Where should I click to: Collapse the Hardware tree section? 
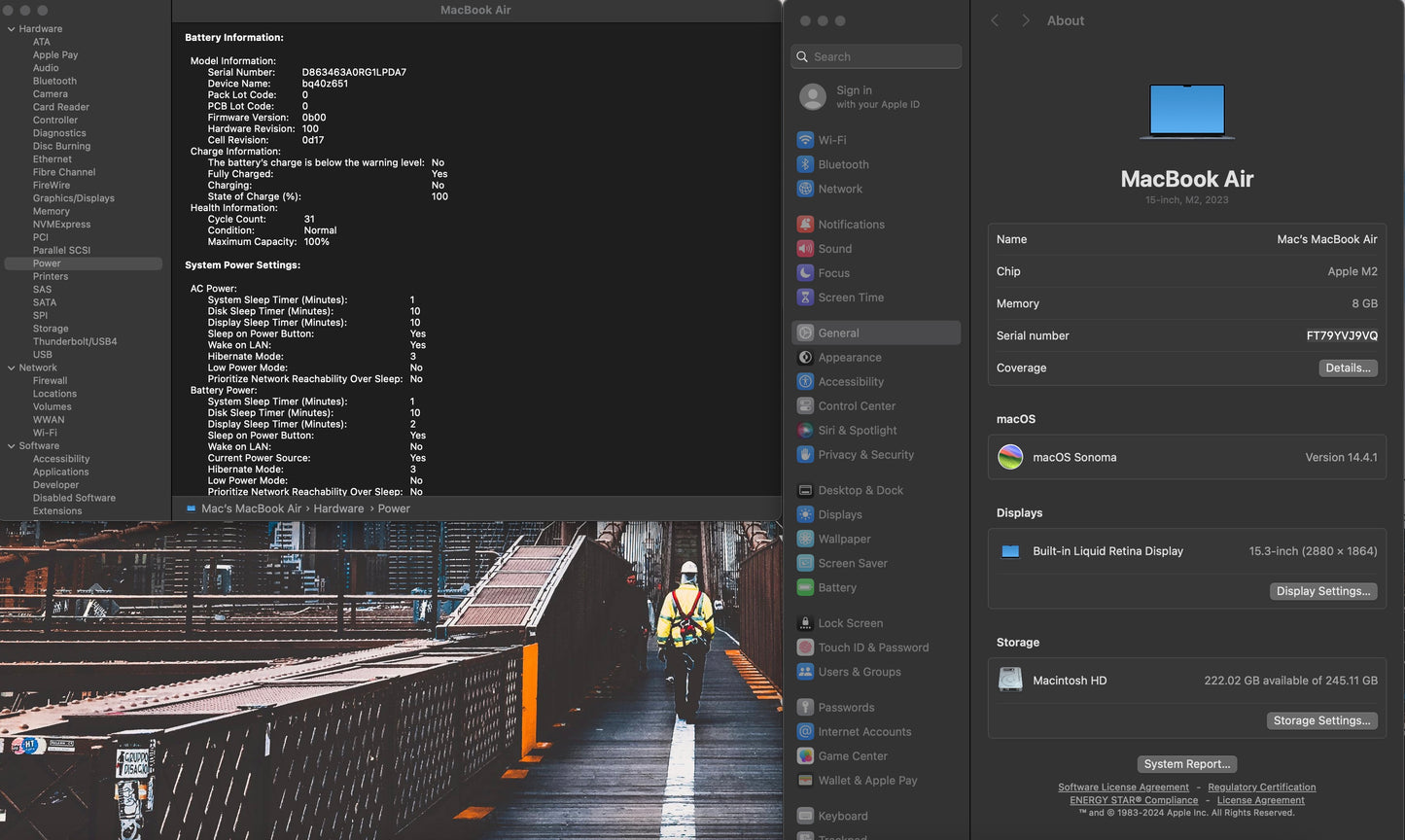[x=11, y=29]
